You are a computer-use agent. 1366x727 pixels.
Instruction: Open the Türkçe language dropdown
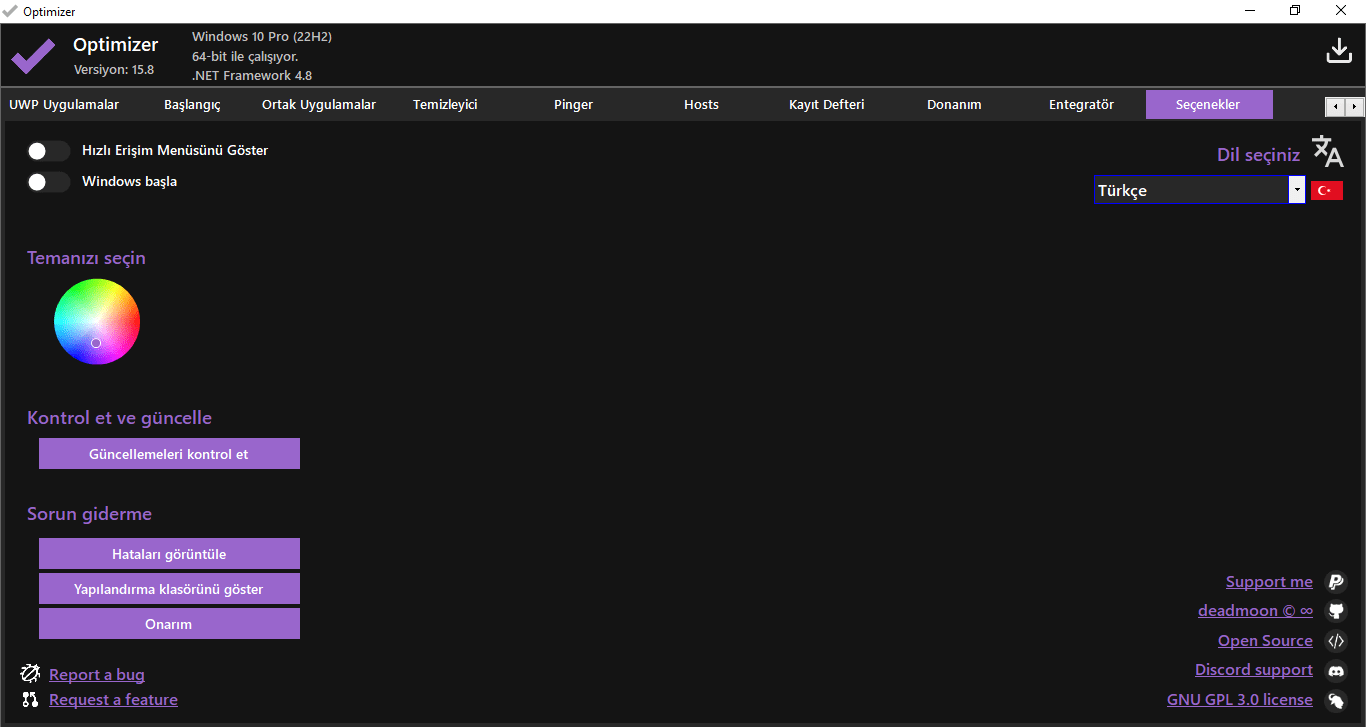point(1297,190)
